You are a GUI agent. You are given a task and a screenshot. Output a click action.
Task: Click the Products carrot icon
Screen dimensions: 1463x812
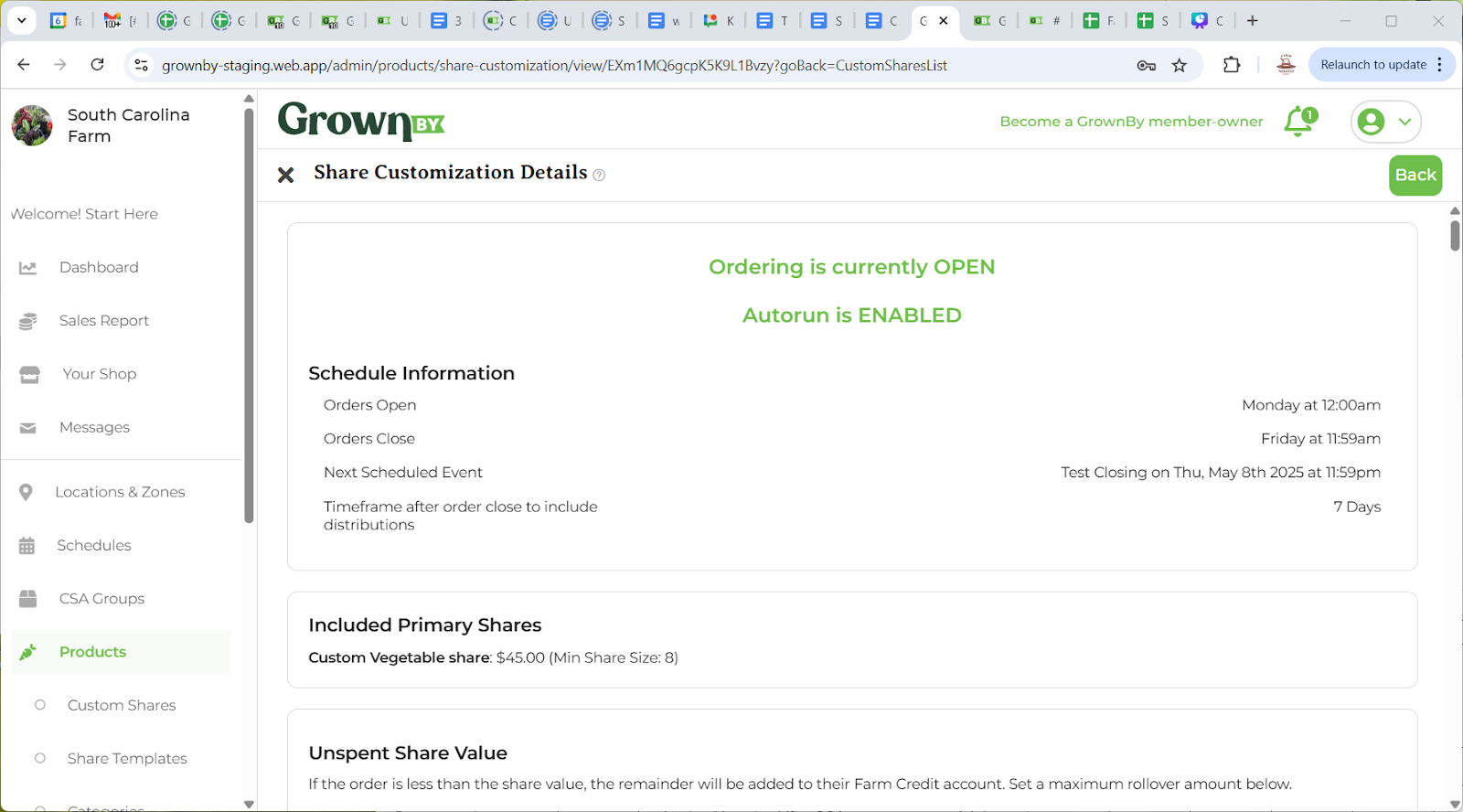27,652
